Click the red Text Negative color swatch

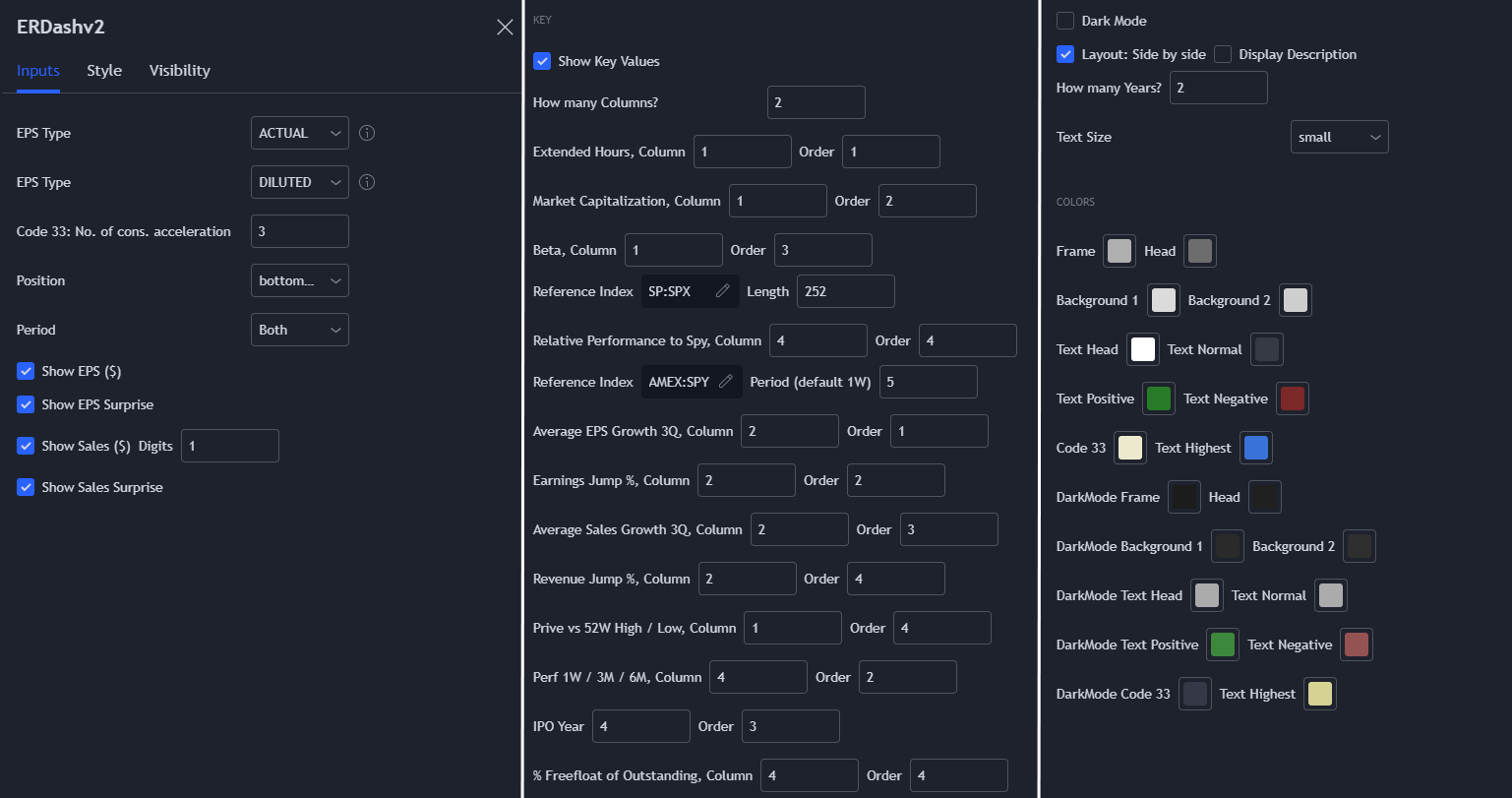tap(1293, 399)
